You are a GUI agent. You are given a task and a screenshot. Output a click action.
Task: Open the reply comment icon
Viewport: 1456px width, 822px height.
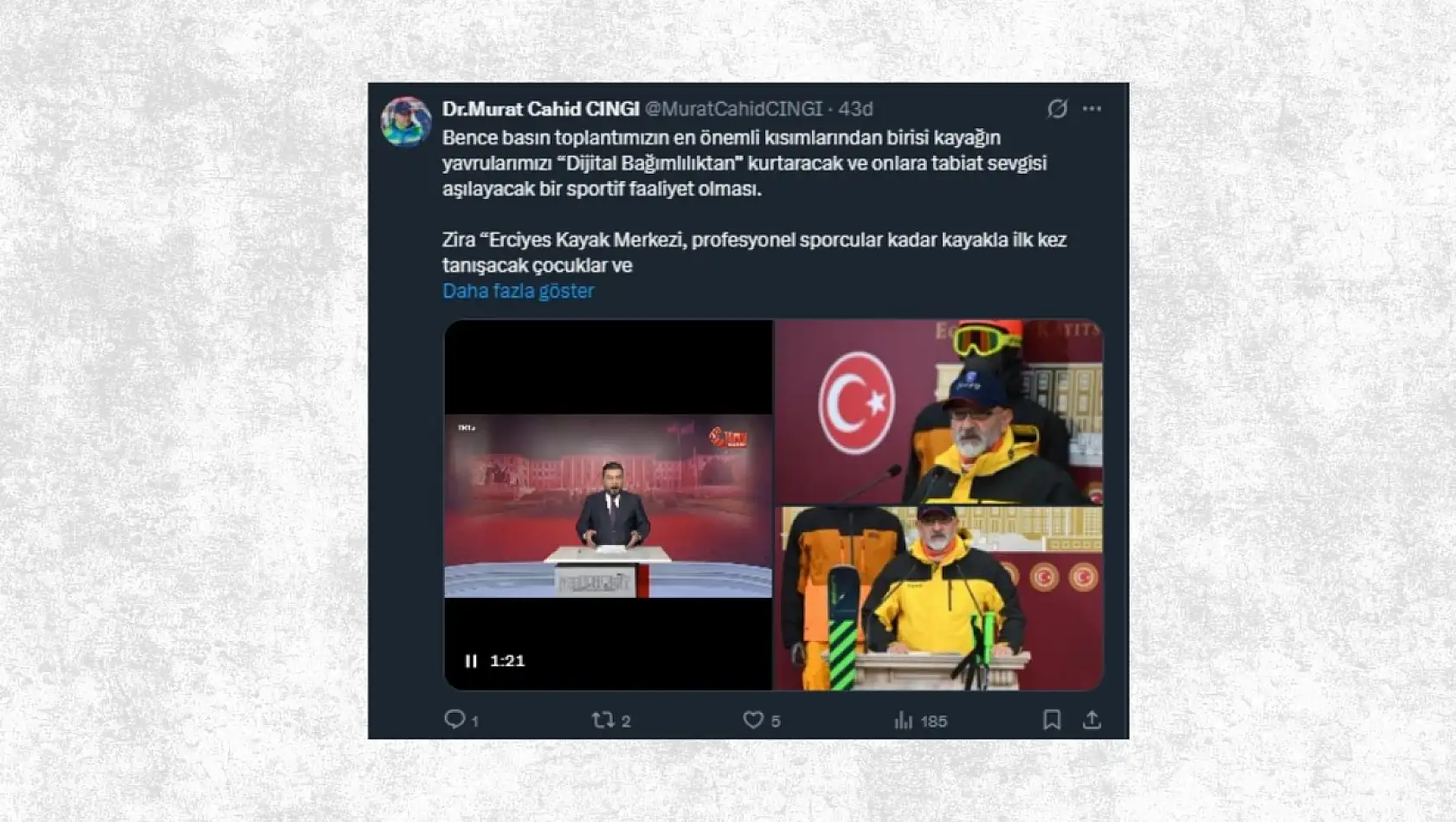[x=454, y=719]
